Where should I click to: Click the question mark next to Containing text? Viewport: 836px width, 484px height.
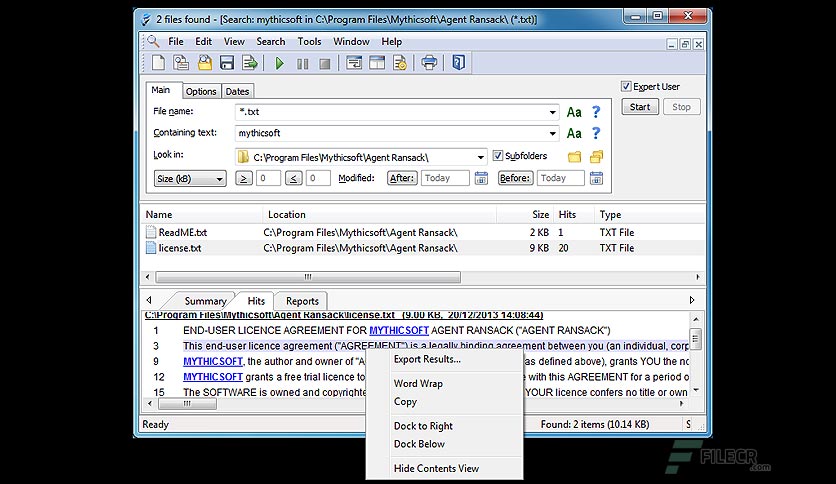click(596, 133)
